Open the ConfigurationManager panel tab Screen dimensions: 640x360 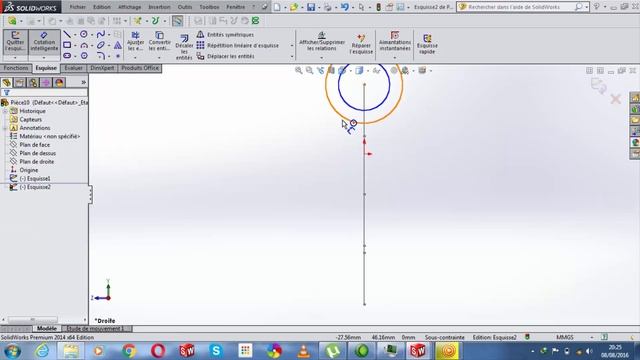coord(33,83)
